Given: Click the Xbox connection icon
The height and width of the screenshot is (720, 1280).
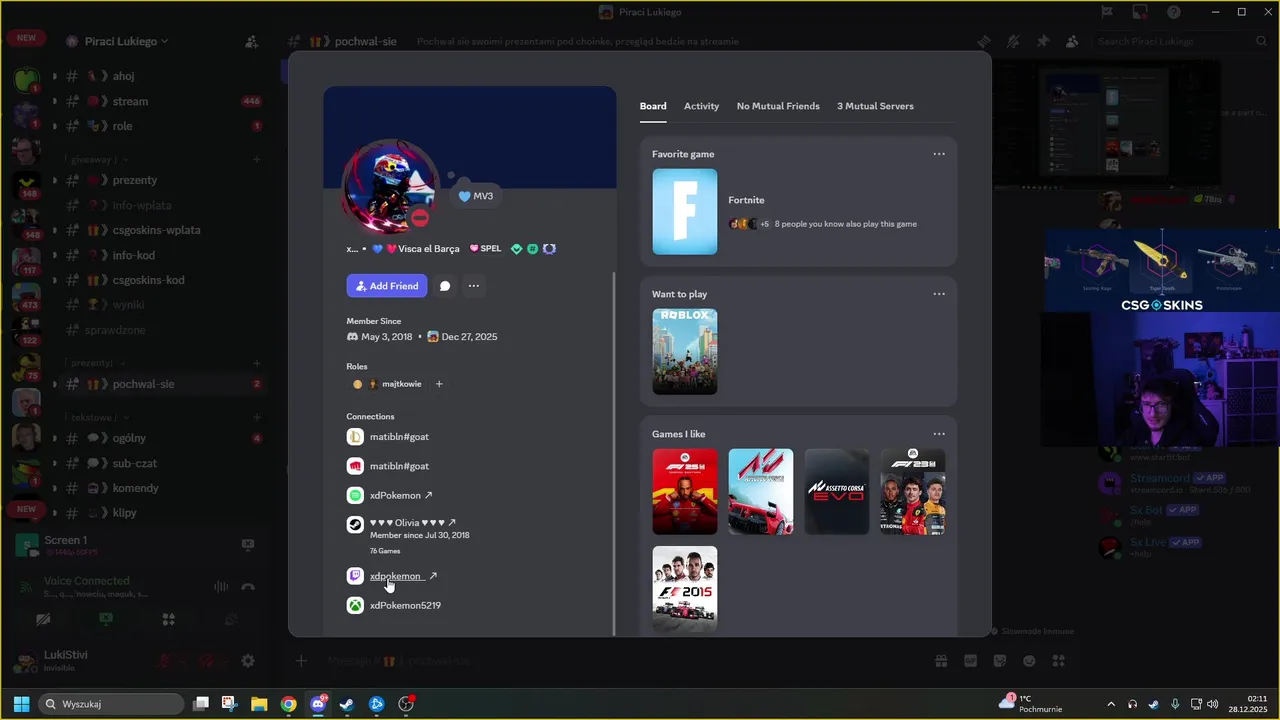Looking at the screenshot, I should (x=355, y=605).
